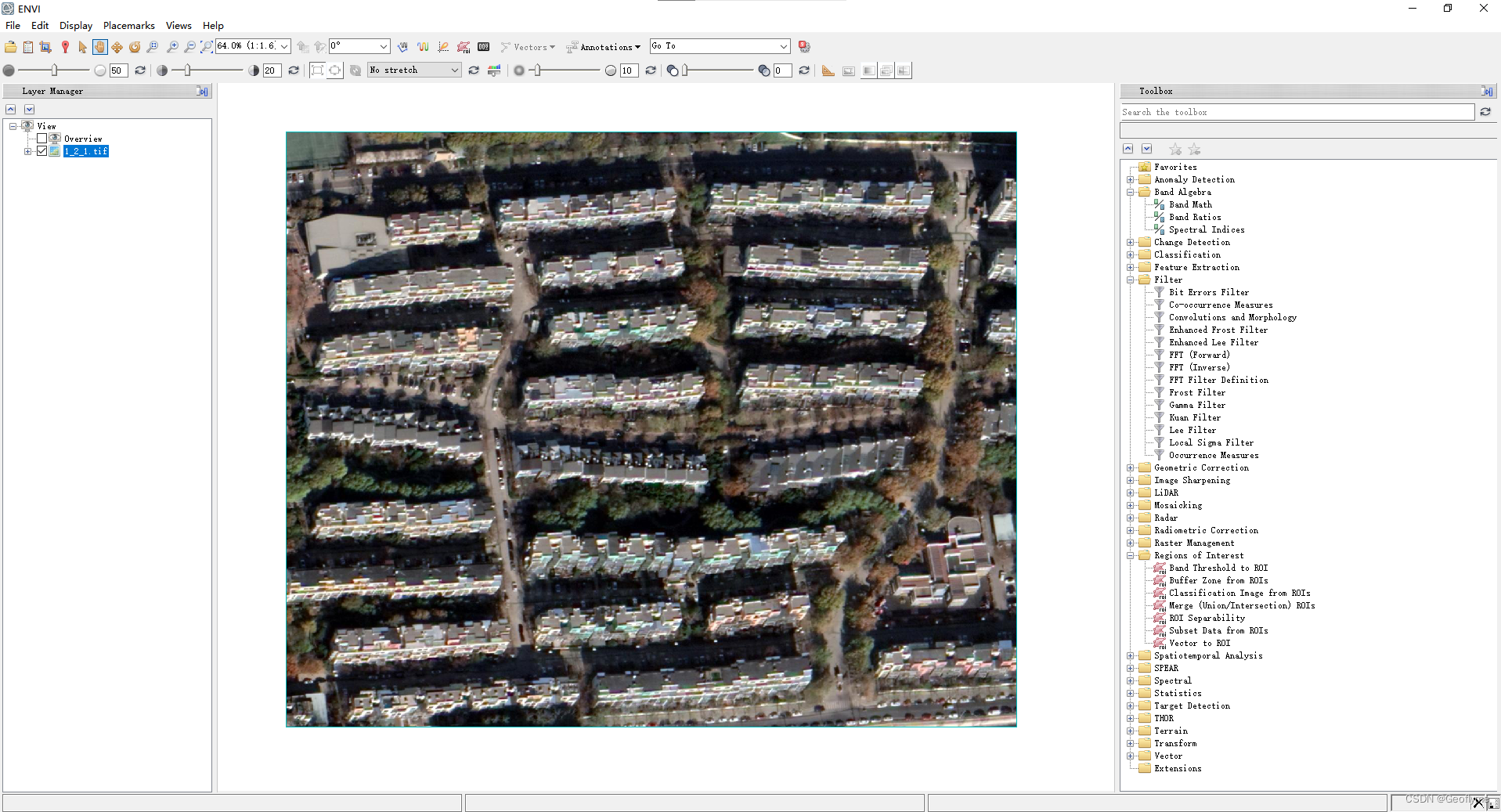Click the Swipe view icon
The height and width of the screenshot is (812, 1501).
[904, 70]
